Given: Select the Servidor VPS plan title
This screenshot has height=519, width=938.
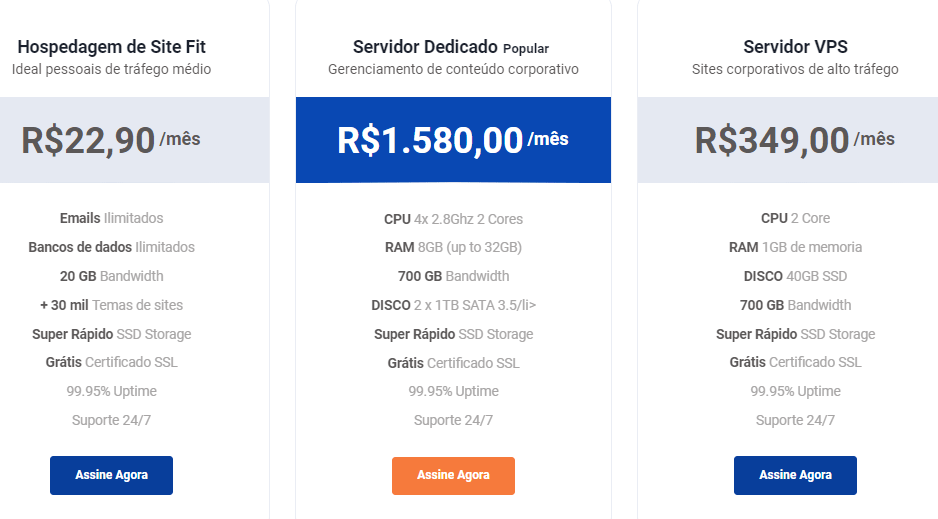Looking at the screenshot, I should (795, 47).
